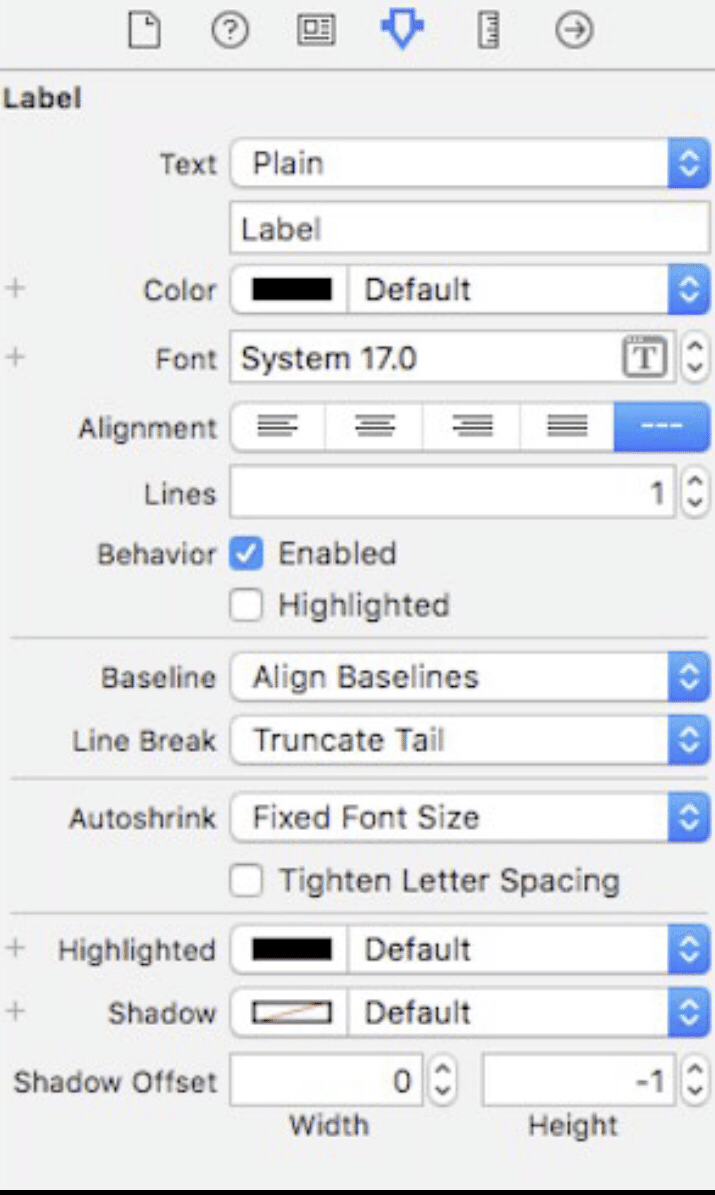Enable Tighten Letter Spacing
The height and width of the screenshot is (1195, 715).
coord(246,880)
